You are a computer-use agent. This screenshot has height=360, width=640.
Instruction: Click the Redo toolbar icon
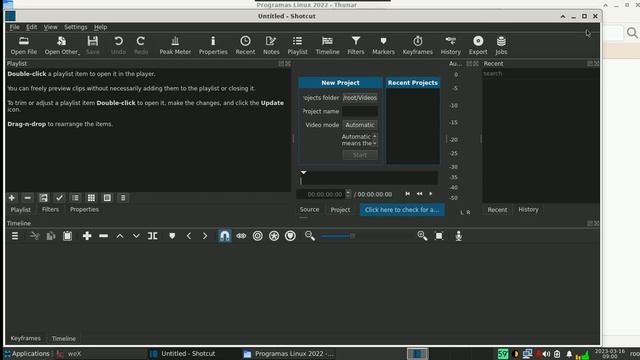[141, 45]
